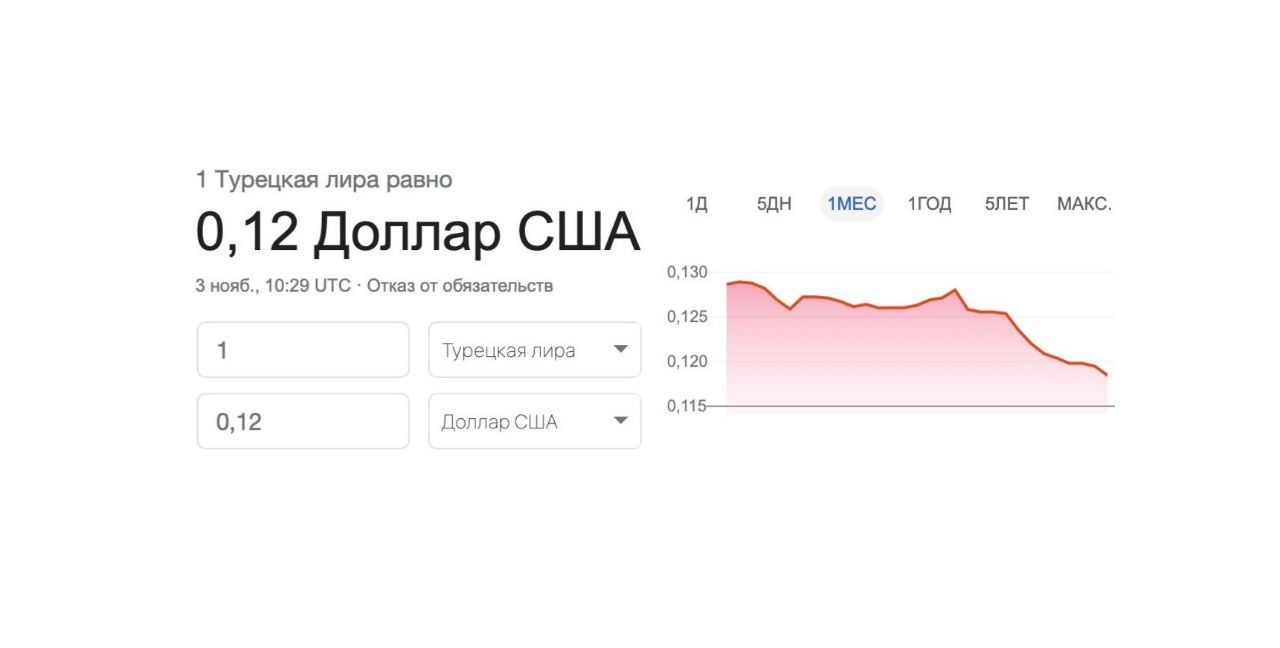
Task: Open the Турецкая лира currency selector
Action: pos(534,350)
